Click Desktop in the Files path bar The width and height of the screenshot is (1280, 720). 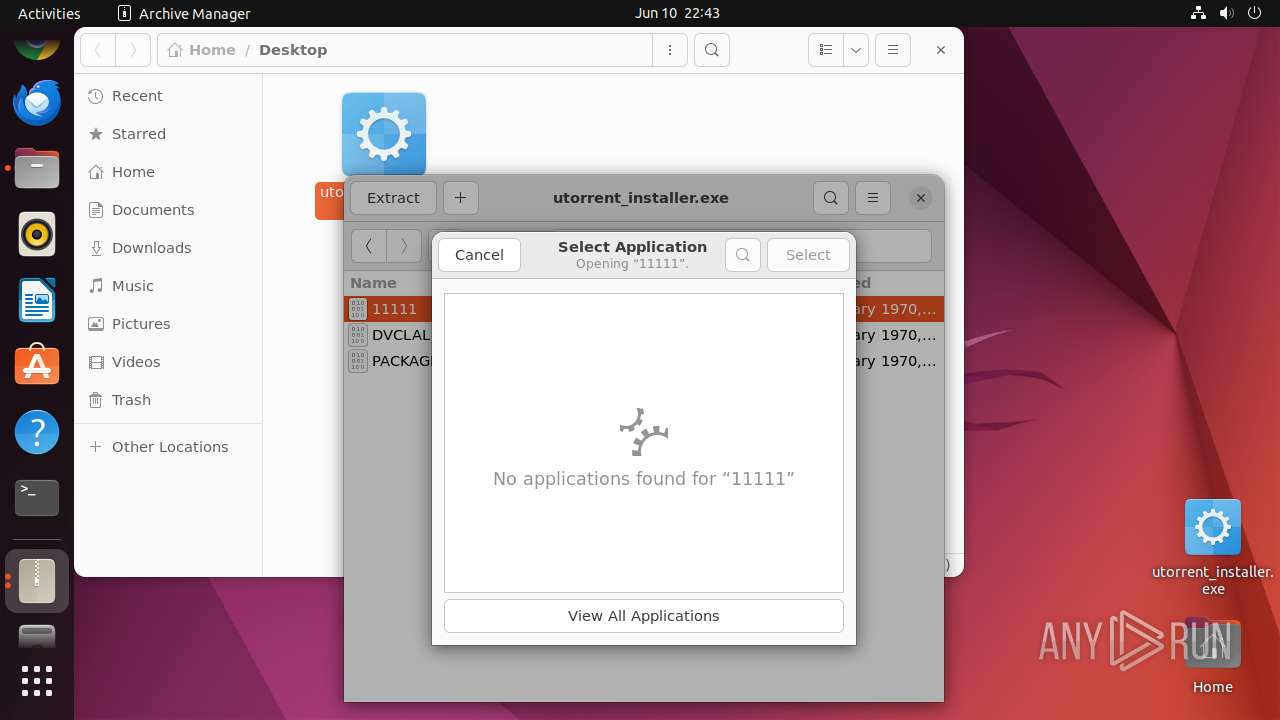point(293,50)
